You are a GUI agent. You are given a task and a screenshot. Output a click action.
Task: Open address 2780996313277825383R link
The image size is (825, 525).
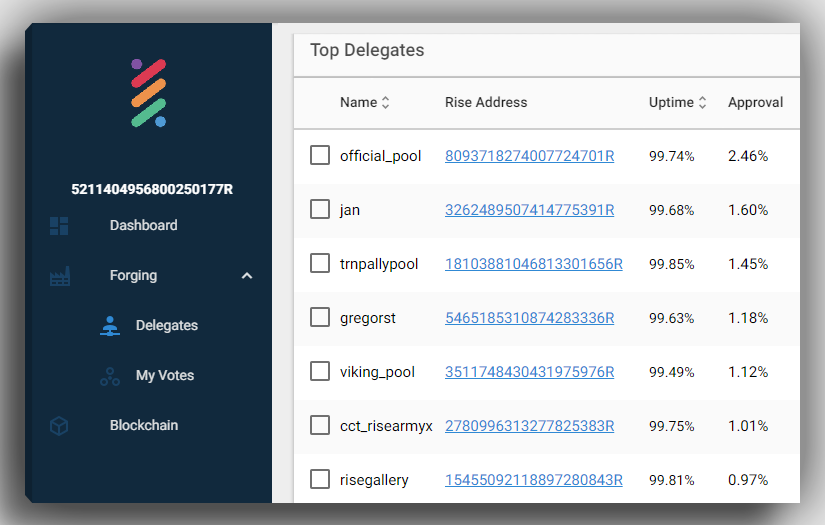(x=529, y=426)
